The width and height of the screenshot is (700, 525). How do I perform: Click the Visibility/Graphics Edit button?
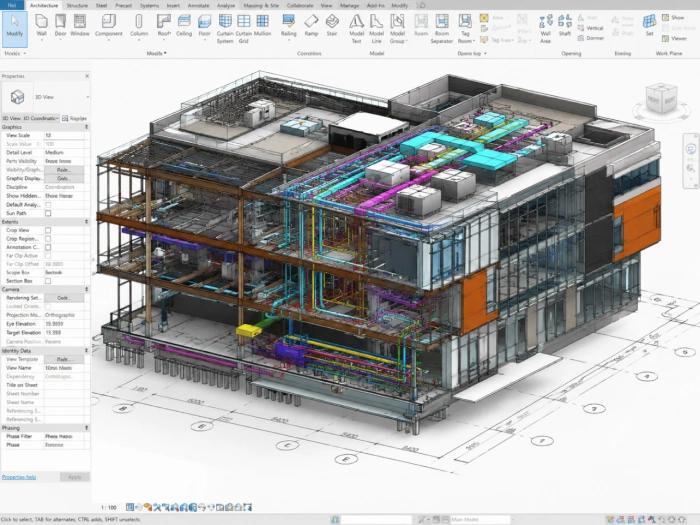[63, 170]
